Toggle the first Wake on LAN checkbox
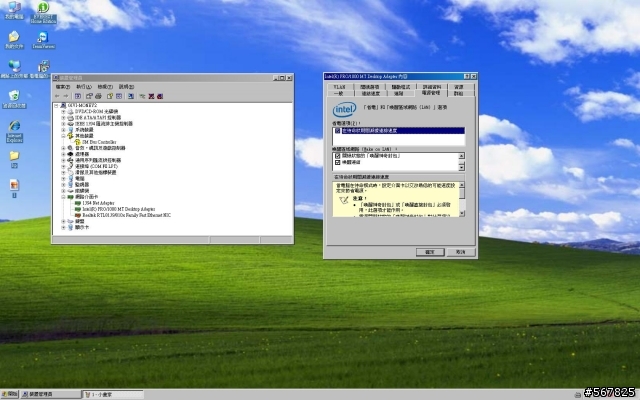 click(338, 156)
